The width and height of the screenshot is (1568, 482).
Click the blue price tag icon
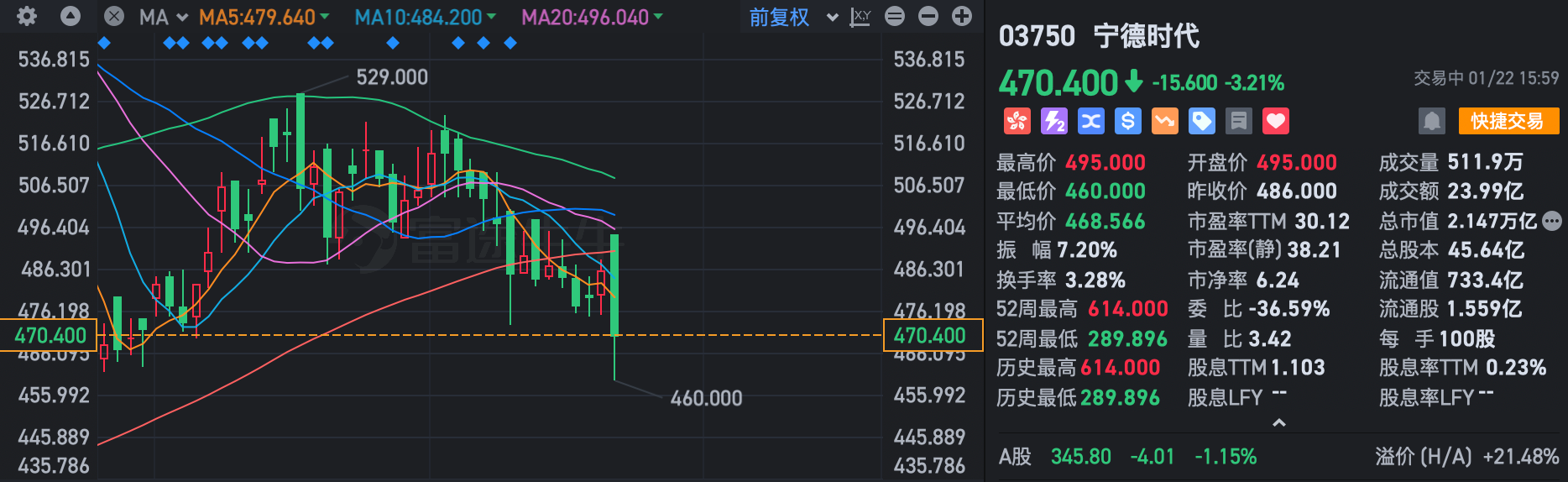1202,121
